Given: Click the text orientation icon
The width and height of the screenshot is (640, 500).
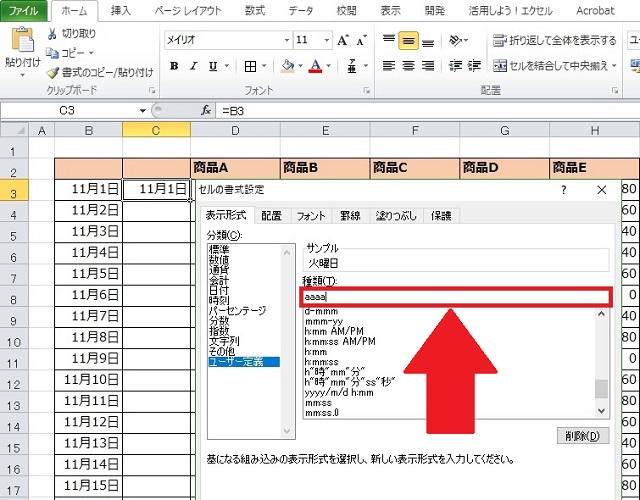Looking at the screenshot, I should (x=455, y=40).
